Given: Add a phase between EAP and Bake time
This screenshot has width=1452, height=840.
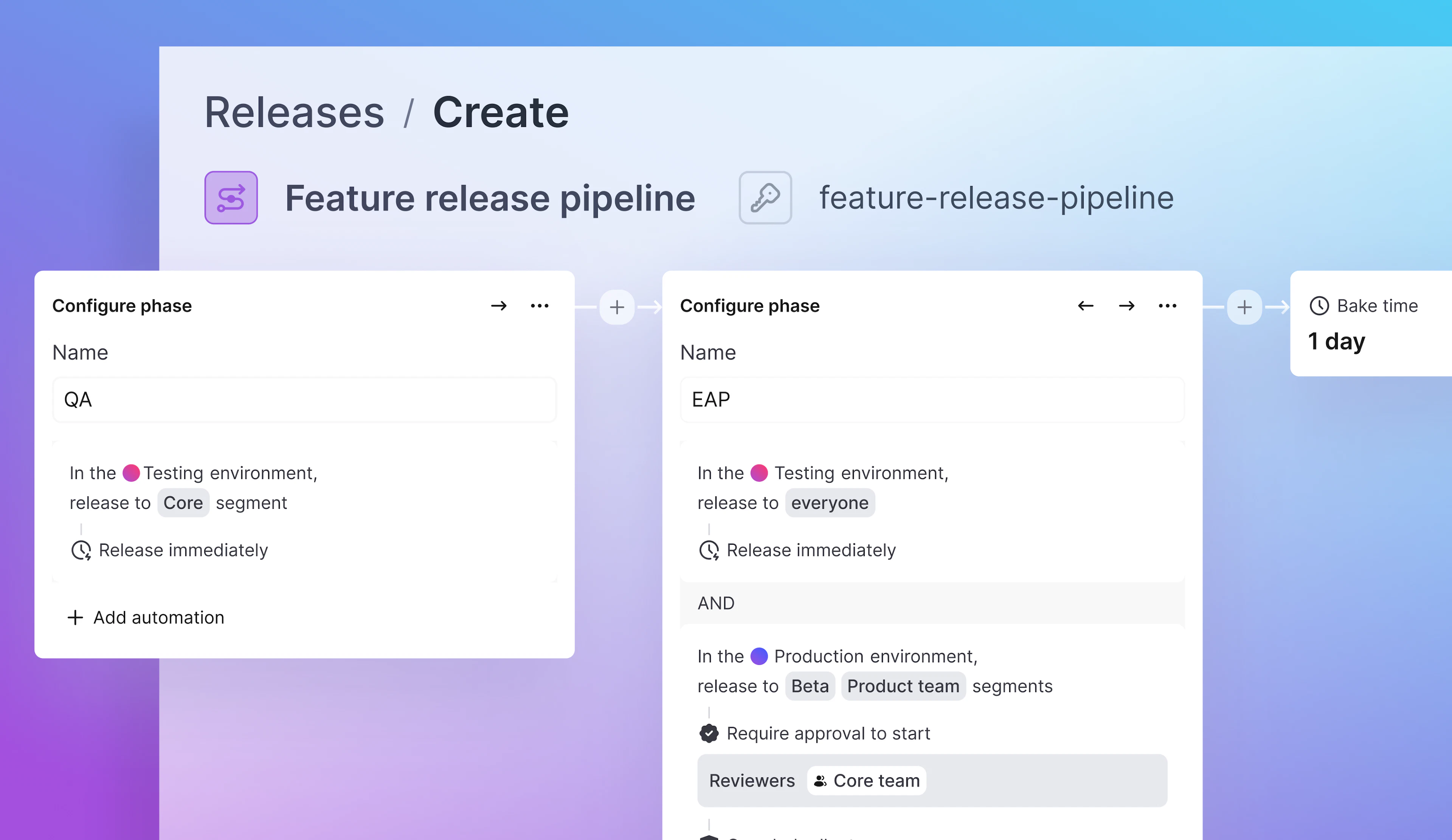Looking at the screenshot, I should point(1244,307).
